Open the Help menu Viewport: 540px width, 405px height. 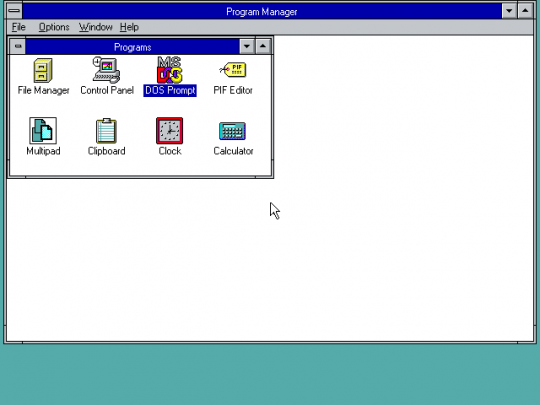[x=129, y=27]
